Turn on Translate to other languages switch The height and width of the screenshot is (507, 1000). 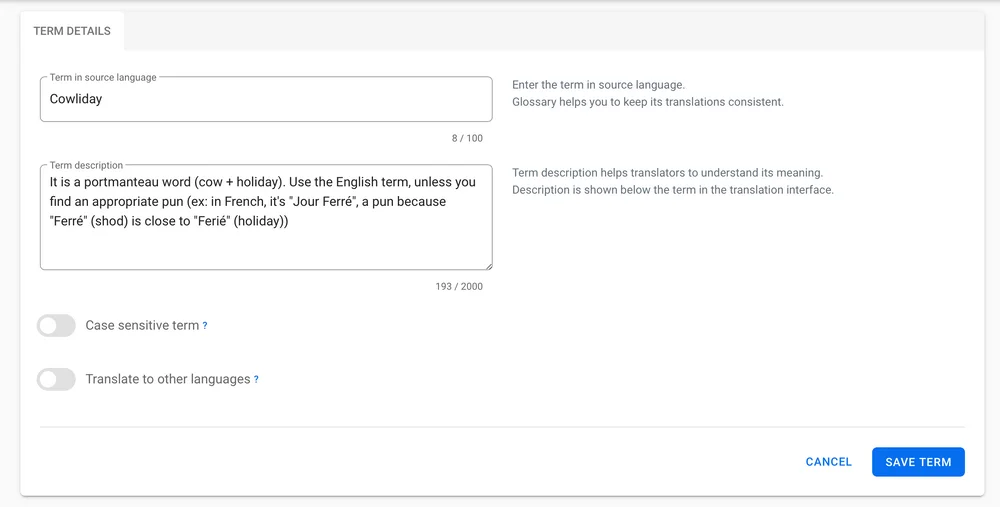click(x=56, y=380)
